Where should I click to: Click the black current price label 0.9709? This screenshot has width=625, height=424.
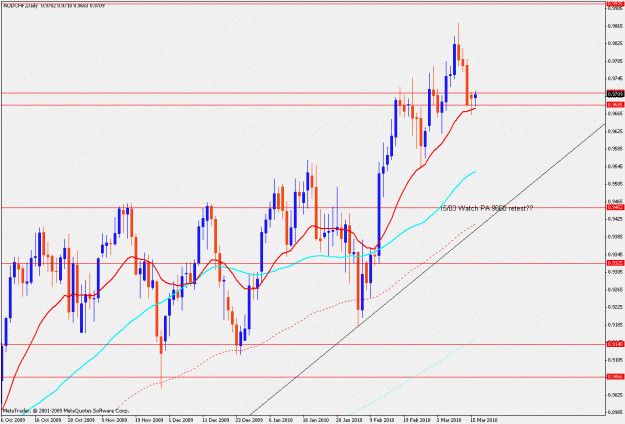[615, 94]
